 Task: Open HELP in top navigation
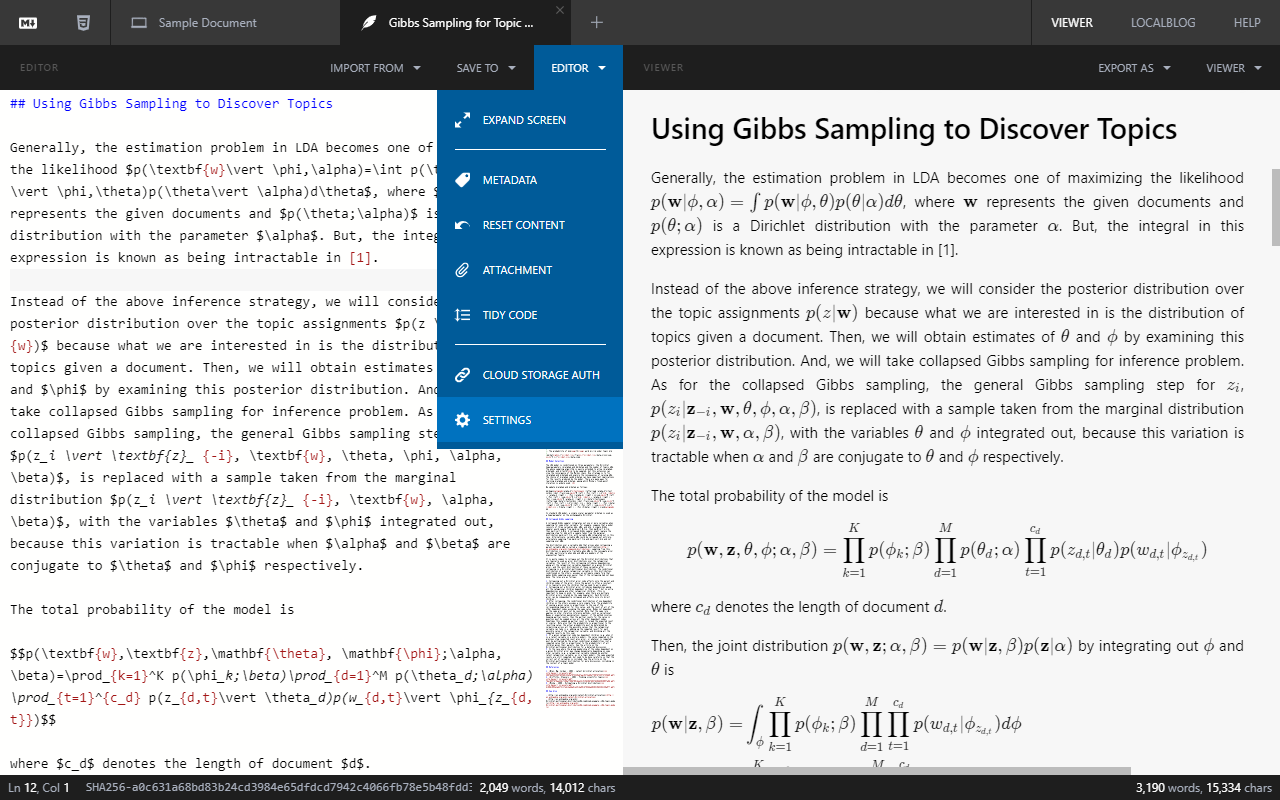pyautogui.click(x=1247, y=22)
